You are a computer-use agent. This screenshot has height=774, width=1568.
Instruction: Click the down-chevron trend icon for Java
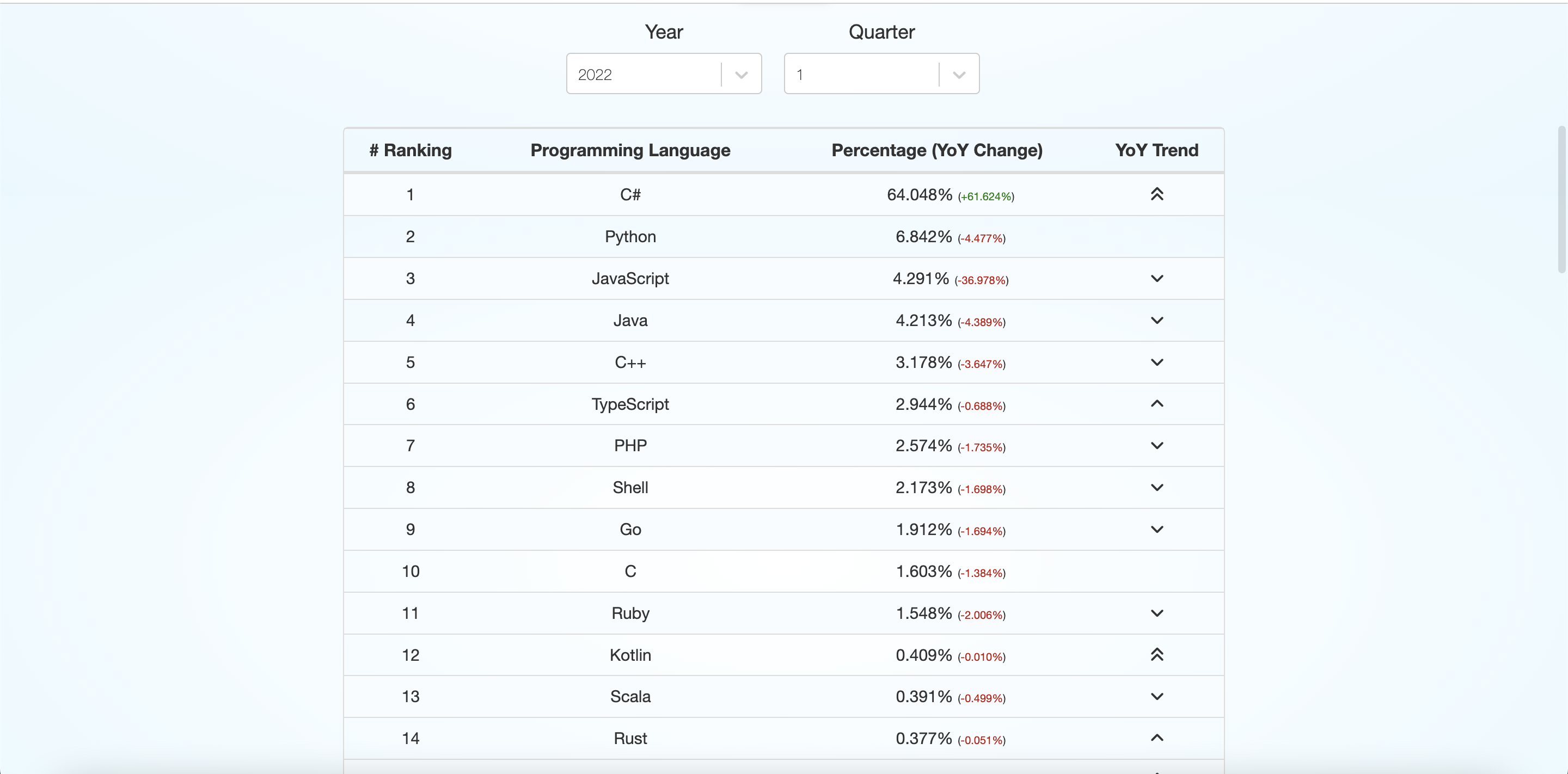(1156, 320)
